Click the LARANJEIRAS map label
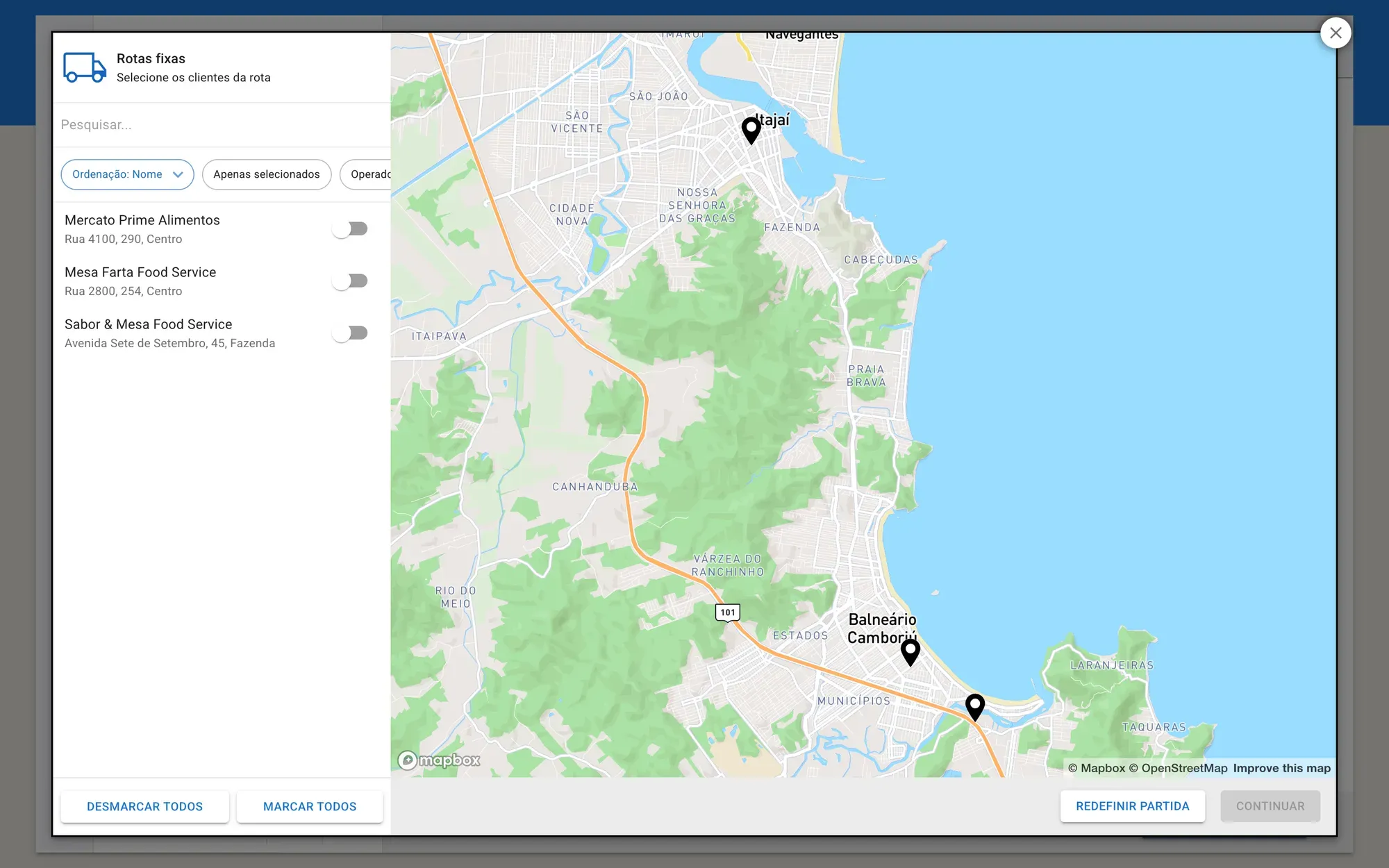This screenshot has height=868, width=1389. coord(1112,665)
